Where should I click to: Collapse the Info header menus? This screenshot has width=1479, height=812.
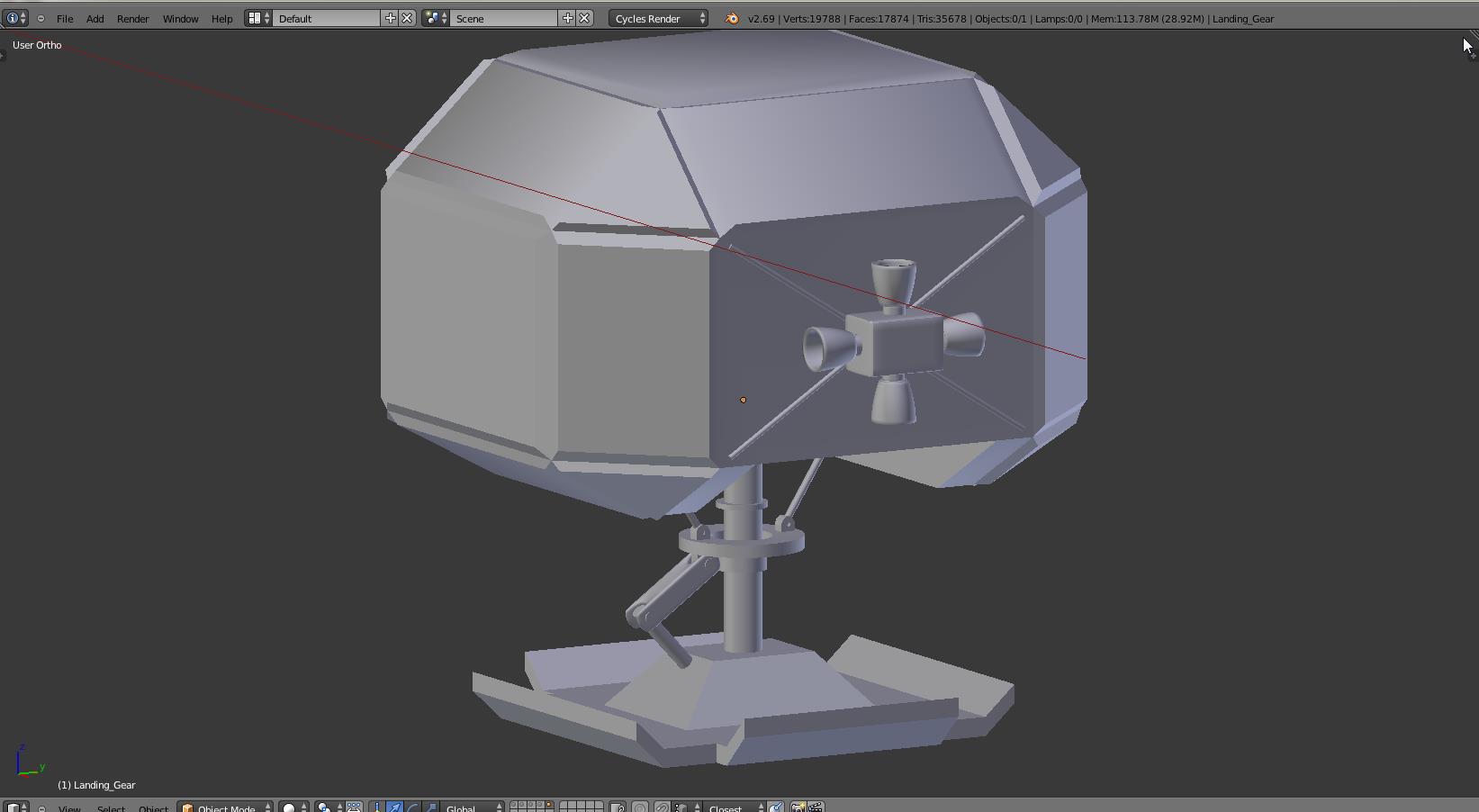[x=41, y=18]
